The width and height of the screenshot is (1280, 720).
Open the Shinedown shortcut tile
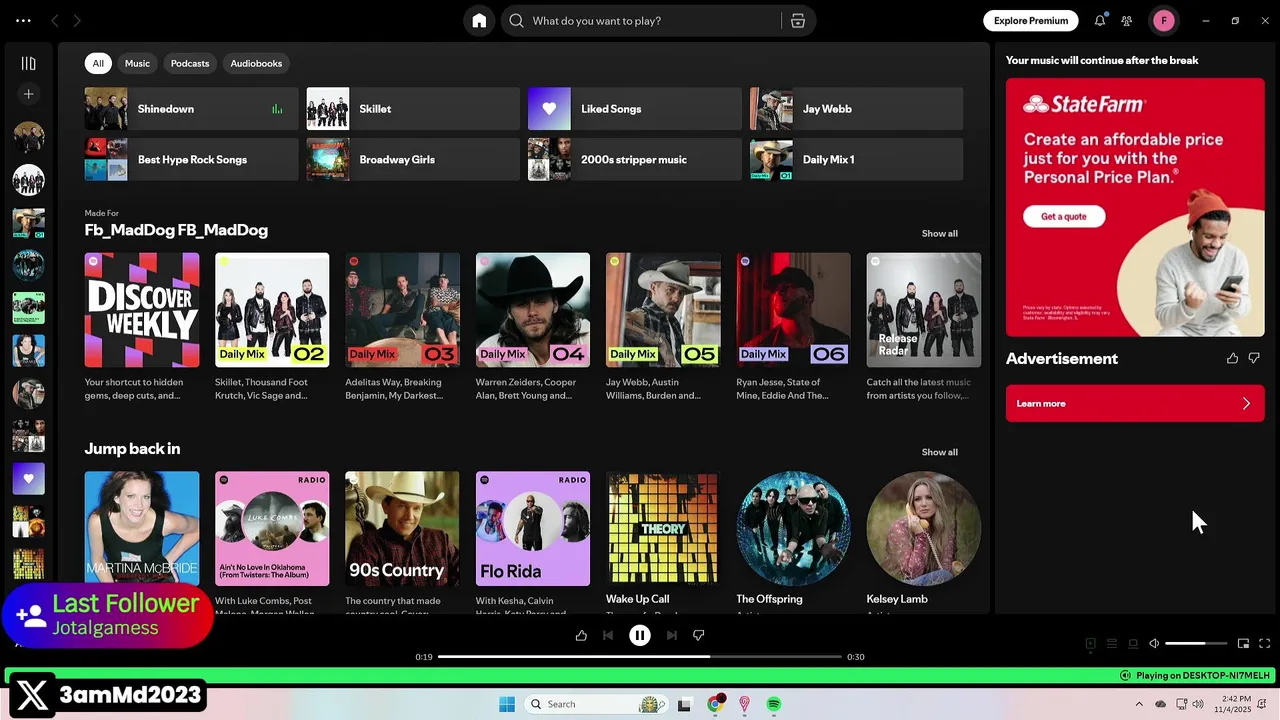click(191, 109)
